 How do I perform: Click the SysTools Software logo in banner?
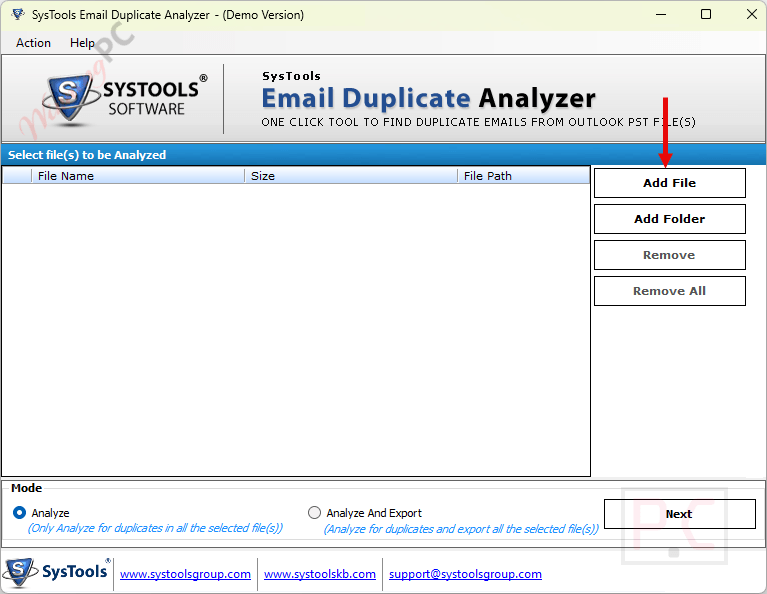(125, 99)
